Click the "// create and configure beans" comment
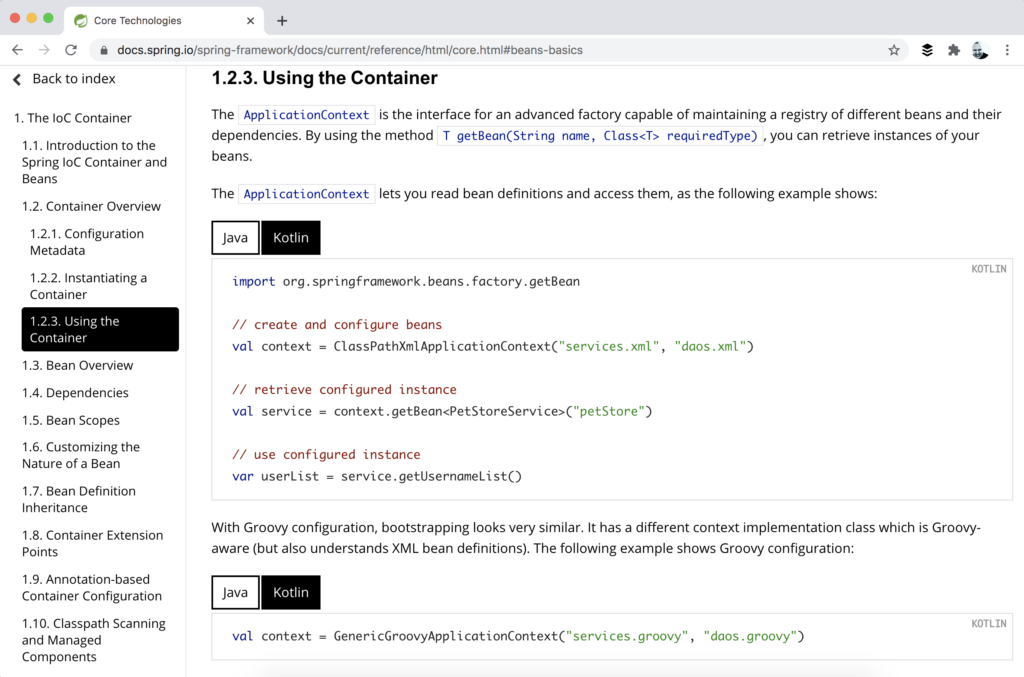Image resolution: width=1024 pixels, height=677 pixels. coord(337,324)
